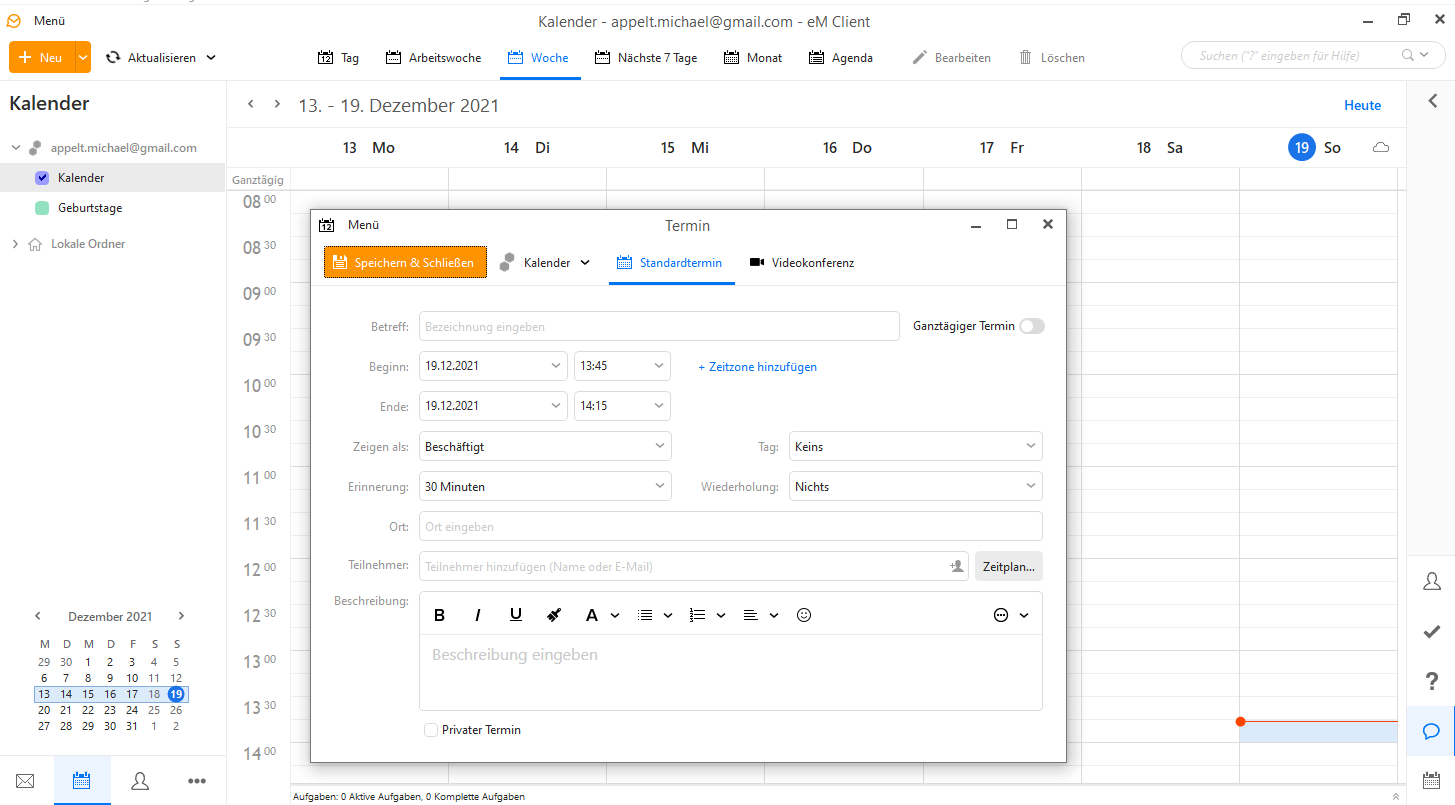This screenshot has height=805, width=1455.
Task: Click the clear formatting brush icon
Action: pyautogui.click(x=555, y=615)
